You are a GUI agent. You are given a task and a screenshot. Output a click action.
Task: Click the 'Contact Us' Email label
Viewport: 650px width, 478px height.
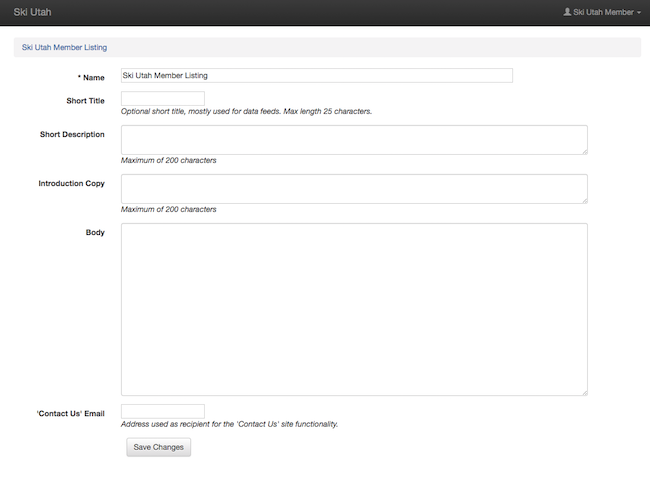coord(70,413)
